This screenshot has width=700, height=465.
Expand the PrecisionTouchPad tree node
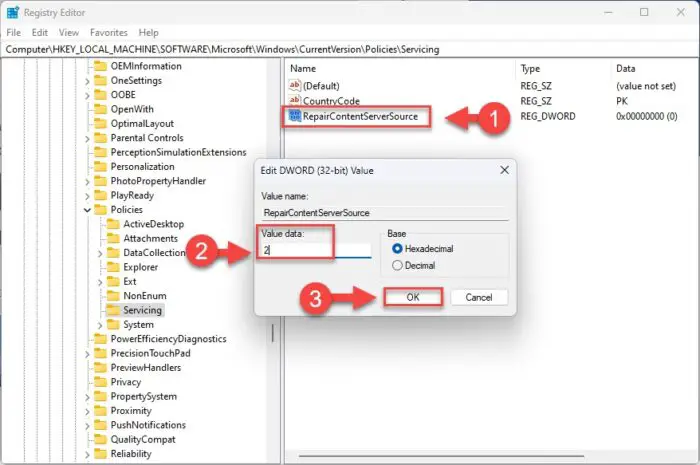point(87,354)
